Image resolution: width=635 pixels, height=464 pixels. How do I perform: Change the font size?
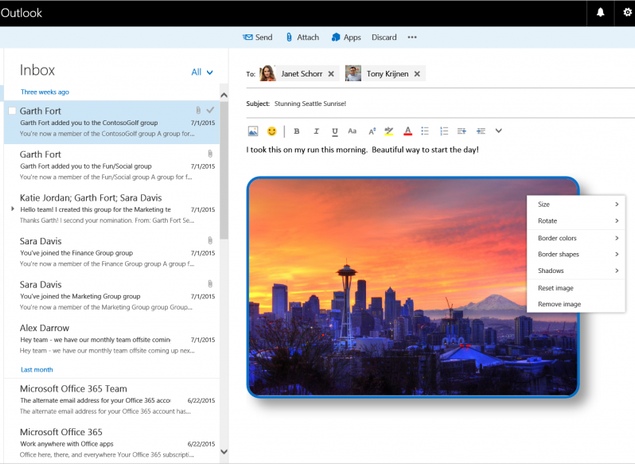[372, 131]
